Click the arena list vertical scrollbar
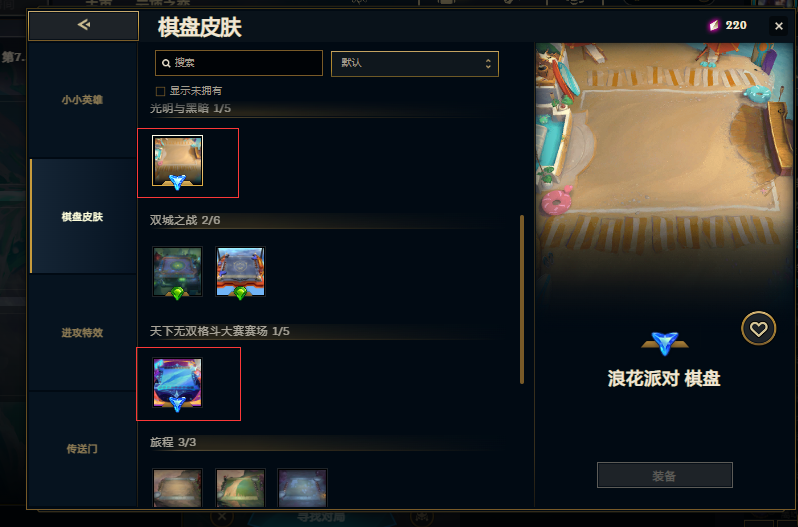 522,299
